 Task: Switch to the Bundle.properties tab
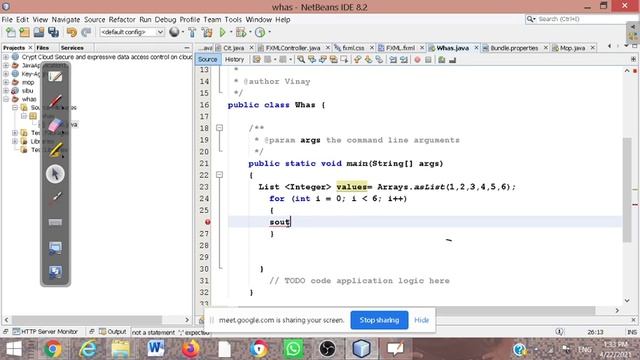514,48
